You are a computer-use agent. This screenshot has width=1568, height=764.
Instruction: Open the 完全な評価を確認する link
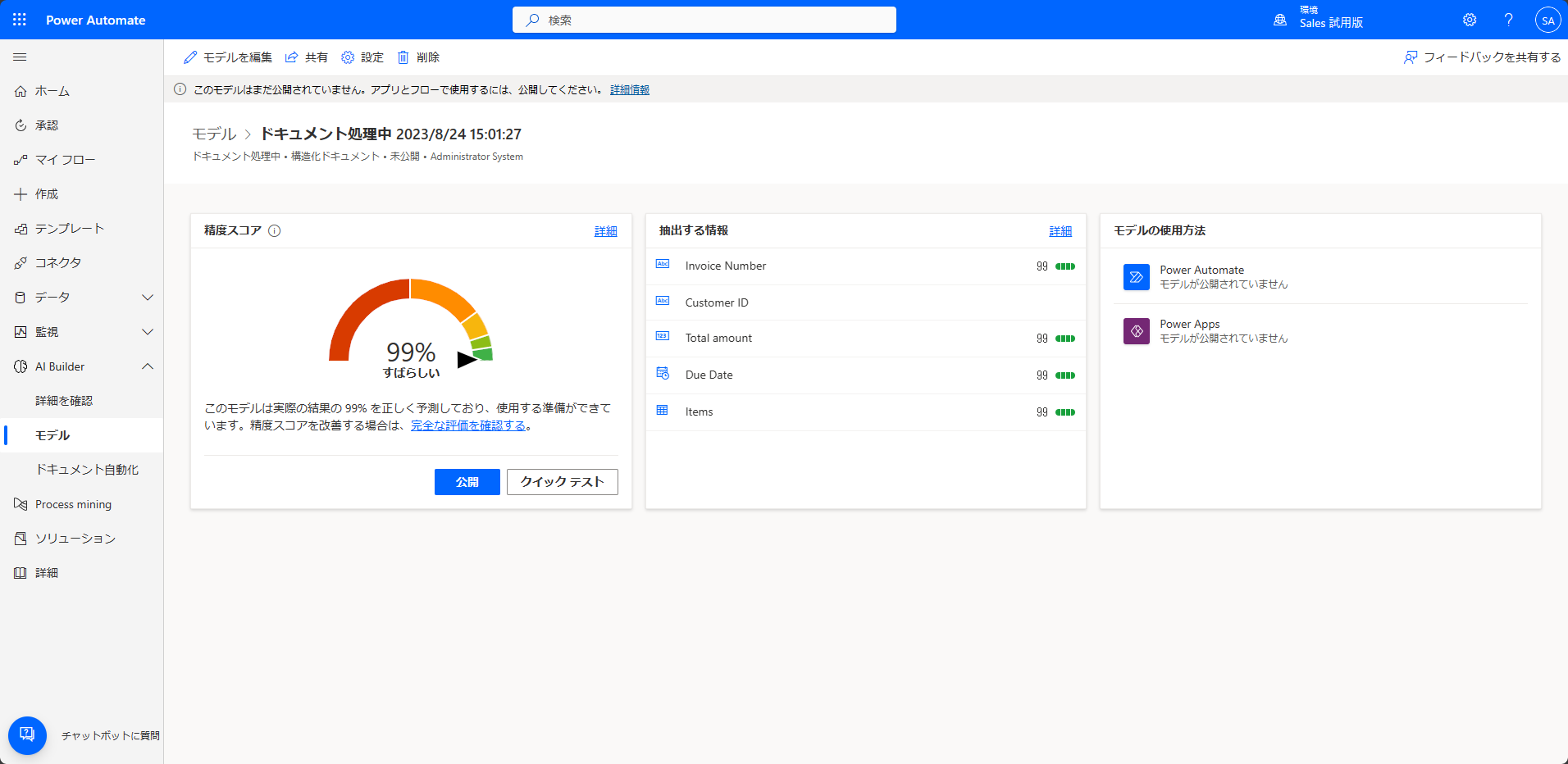pyautogui.click(x=468, y=425)
